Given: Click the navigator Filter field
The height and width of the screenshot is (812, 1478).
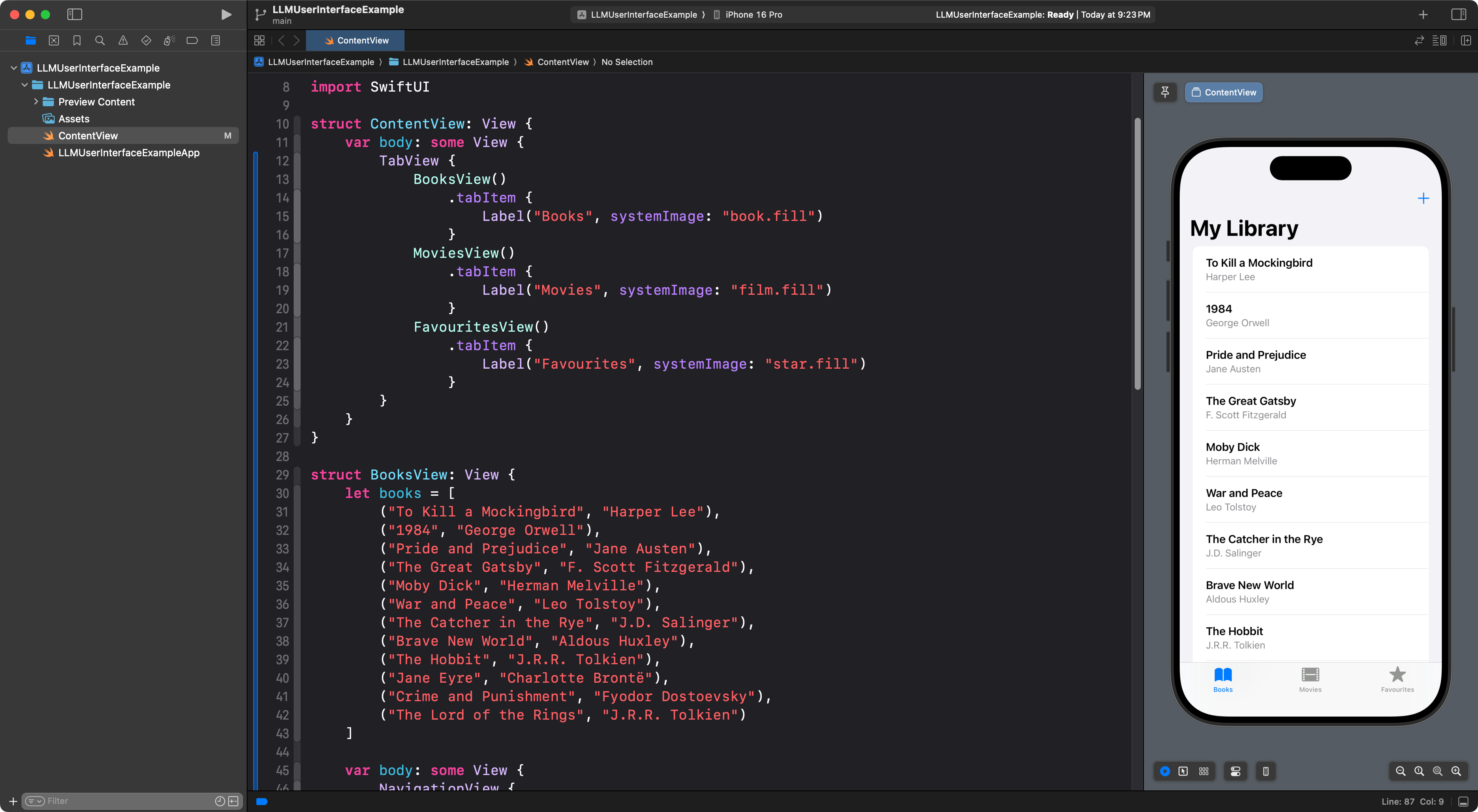Looking at the screenshot, I should 126,800.
